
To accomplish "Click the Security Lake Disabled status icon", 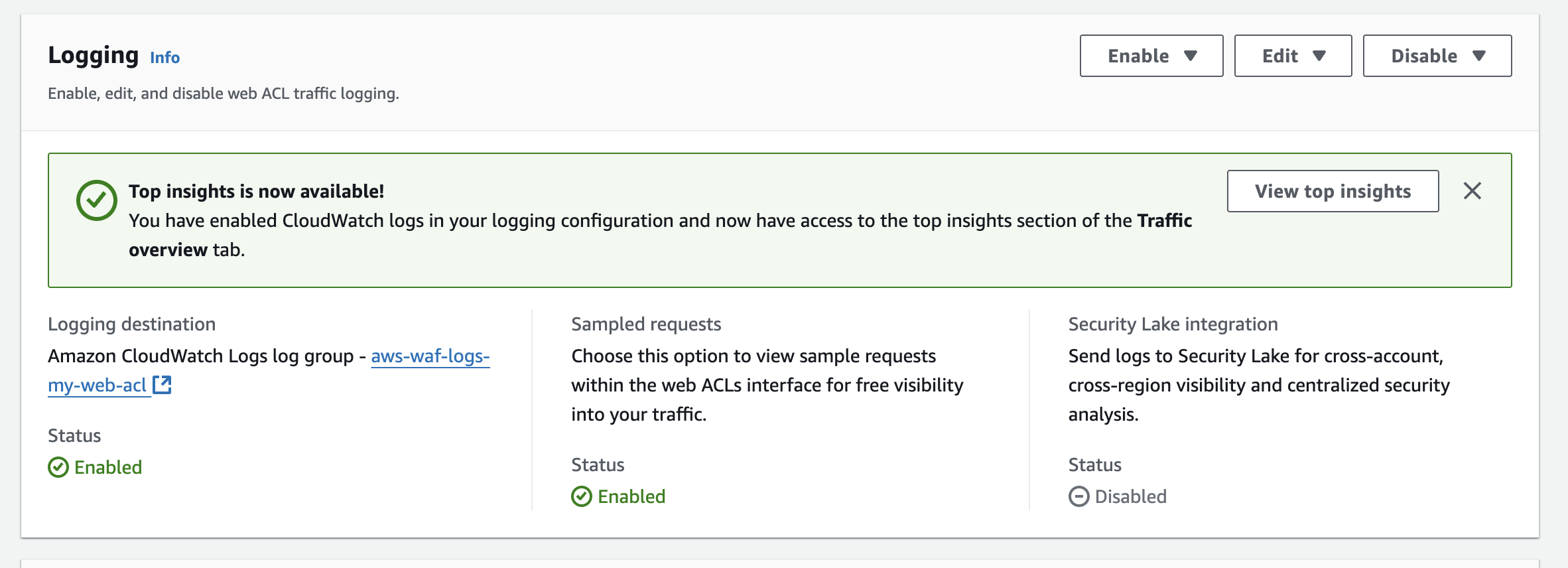I will 1078,496.
